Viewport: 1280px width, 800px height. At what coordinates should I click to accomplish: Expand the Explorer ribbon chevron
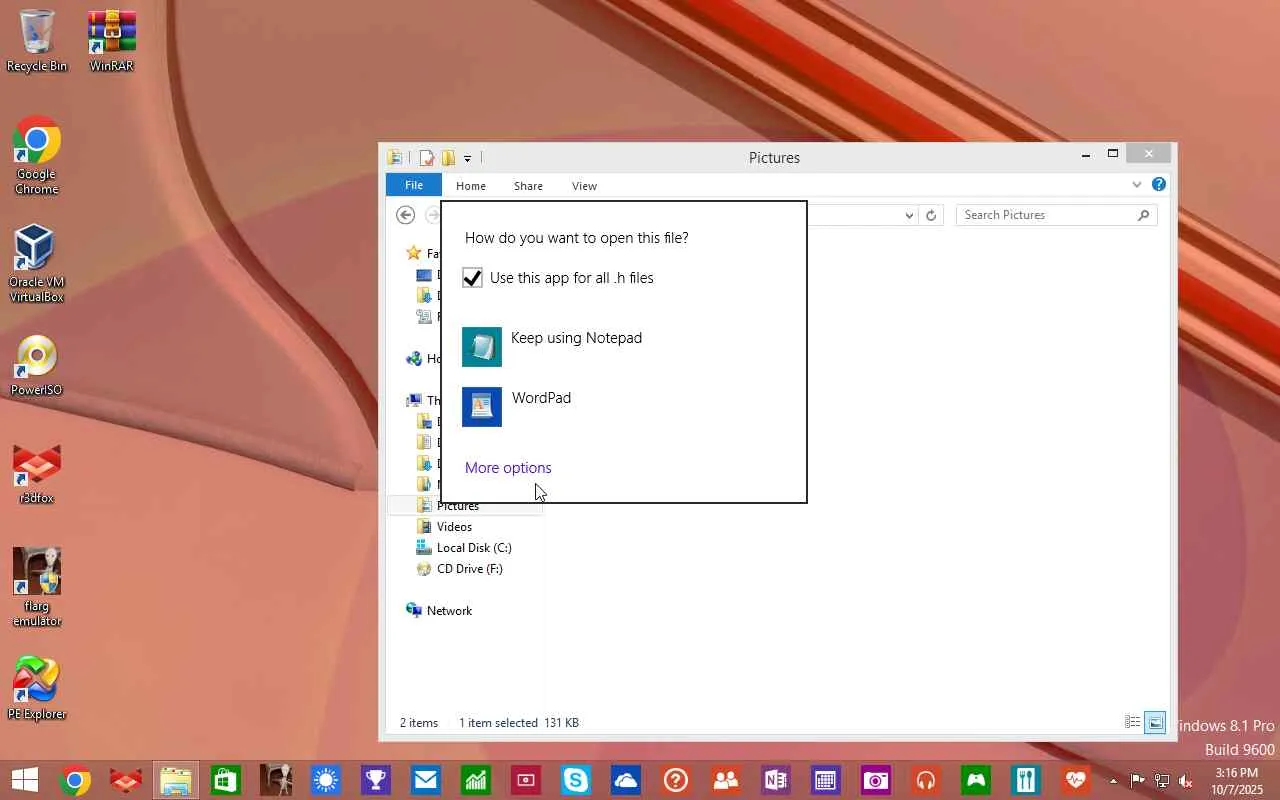(1137, 185)
